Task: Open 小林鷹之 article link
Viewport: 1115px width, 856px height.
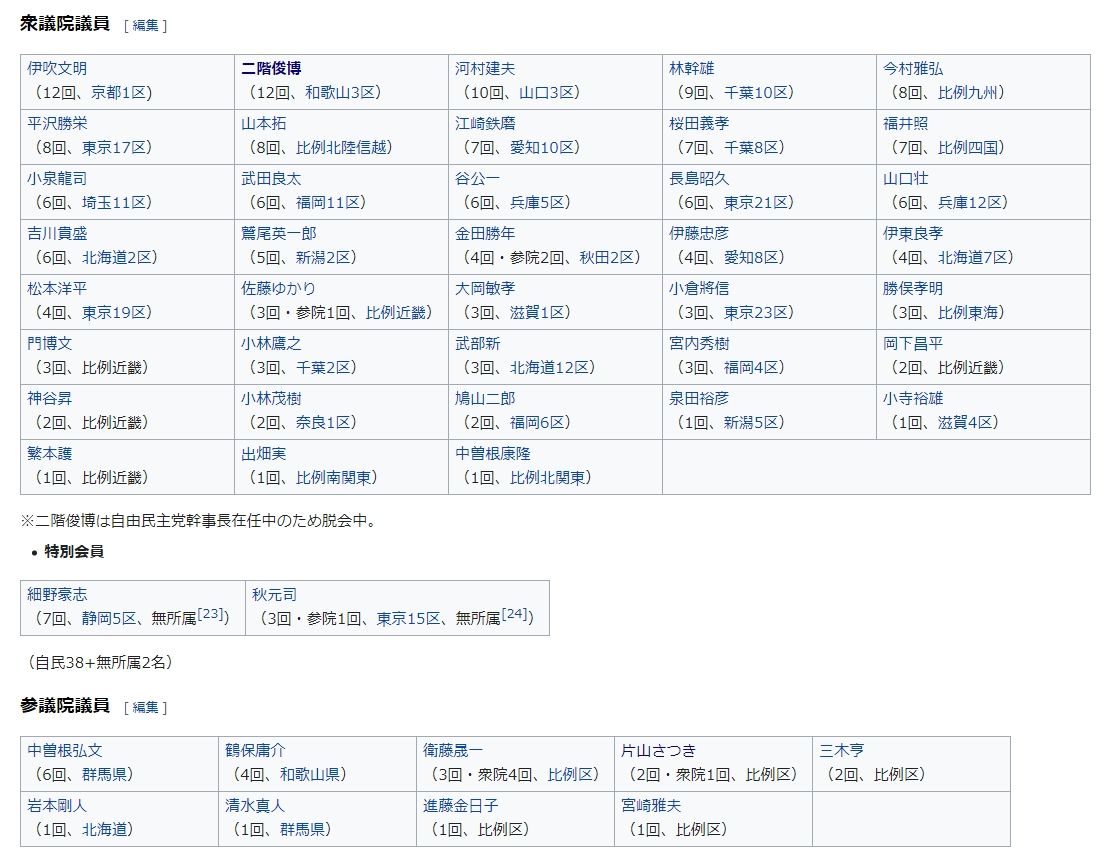Action: (271, 343)
